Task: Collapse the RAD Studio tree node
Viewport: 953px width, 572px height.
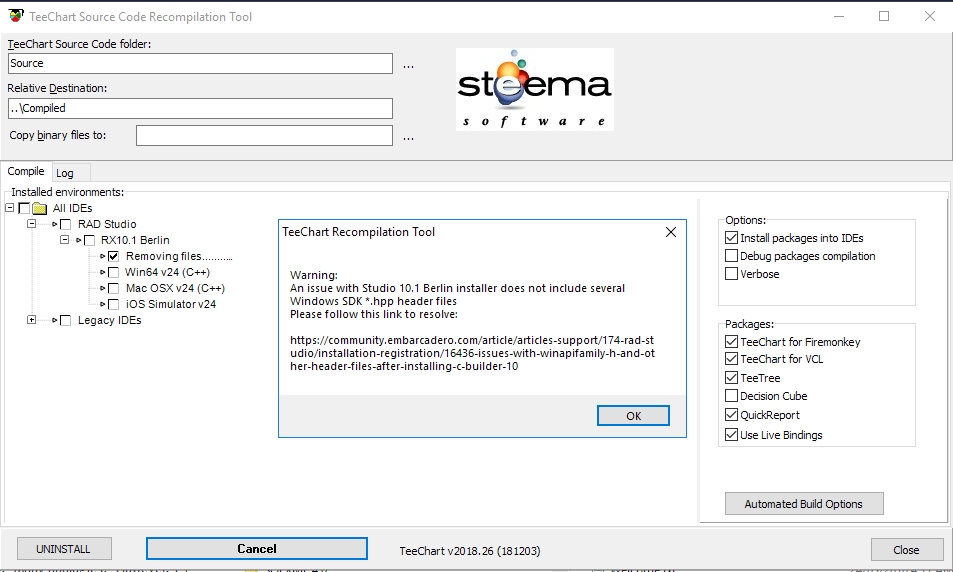Action: (x=32, y=224)
